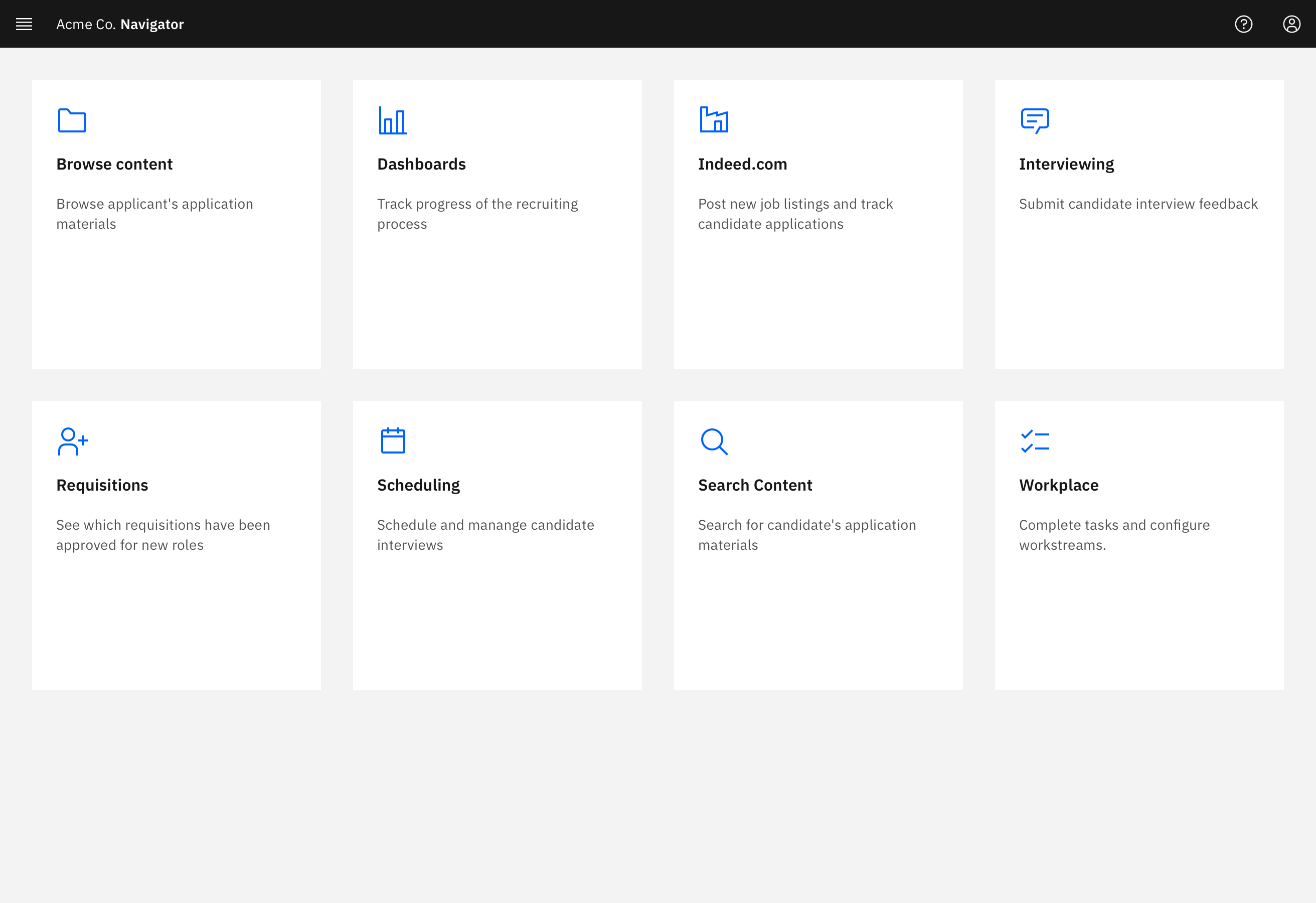Click the Requisitions add-user icon
This screenshot has width=1316, height=903.
pyautogui.click(x=73, y=441)
